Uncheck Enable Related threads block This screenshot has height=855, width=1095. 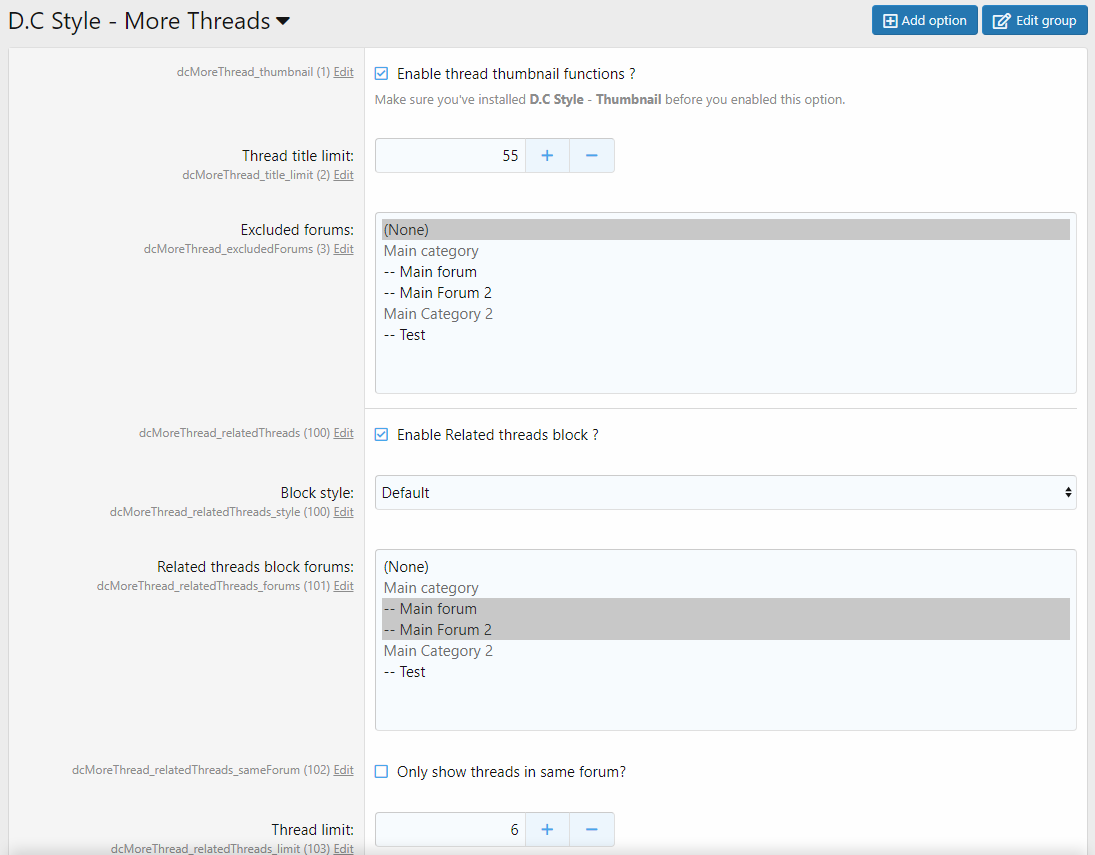pyautogui.click(x=381, y=435)
